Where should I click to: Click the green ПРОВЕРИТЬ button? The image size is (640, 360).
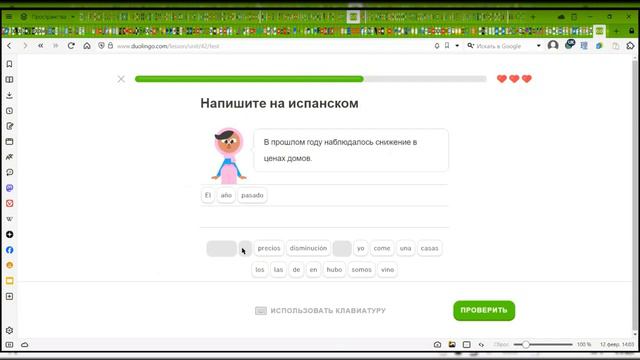click(x=484, y=310)
